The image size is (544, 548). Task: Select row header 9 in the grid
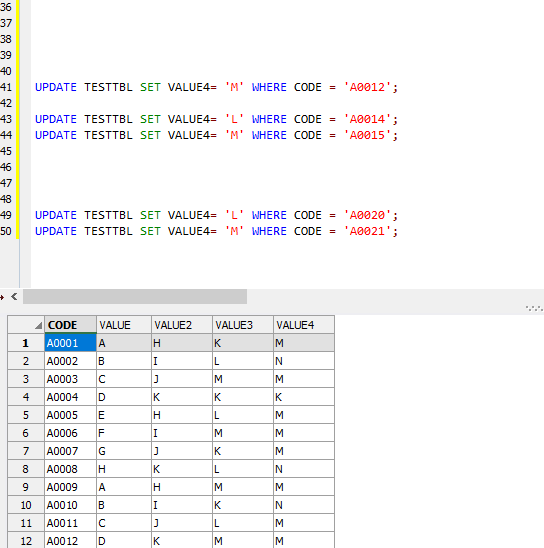pos(26,487)
